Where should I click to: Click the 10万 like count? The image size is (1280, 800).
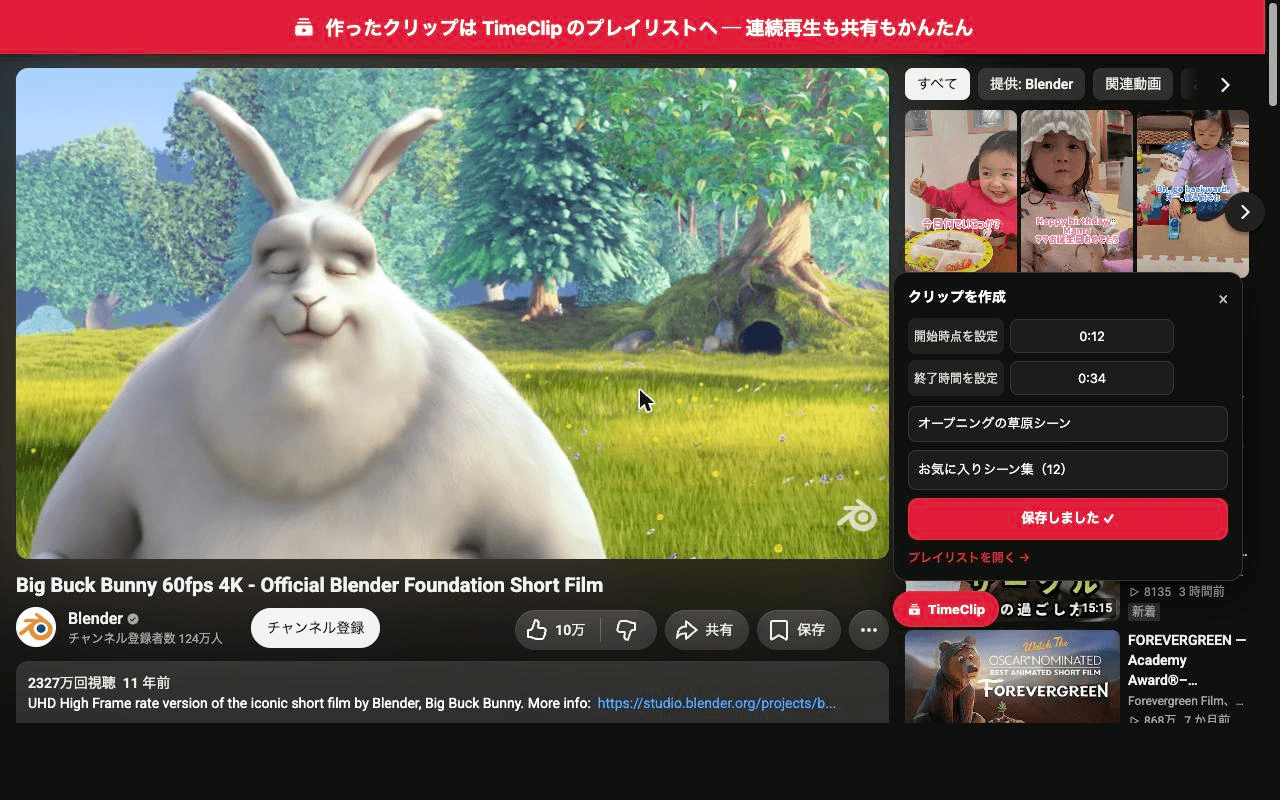tap(570, 630)
